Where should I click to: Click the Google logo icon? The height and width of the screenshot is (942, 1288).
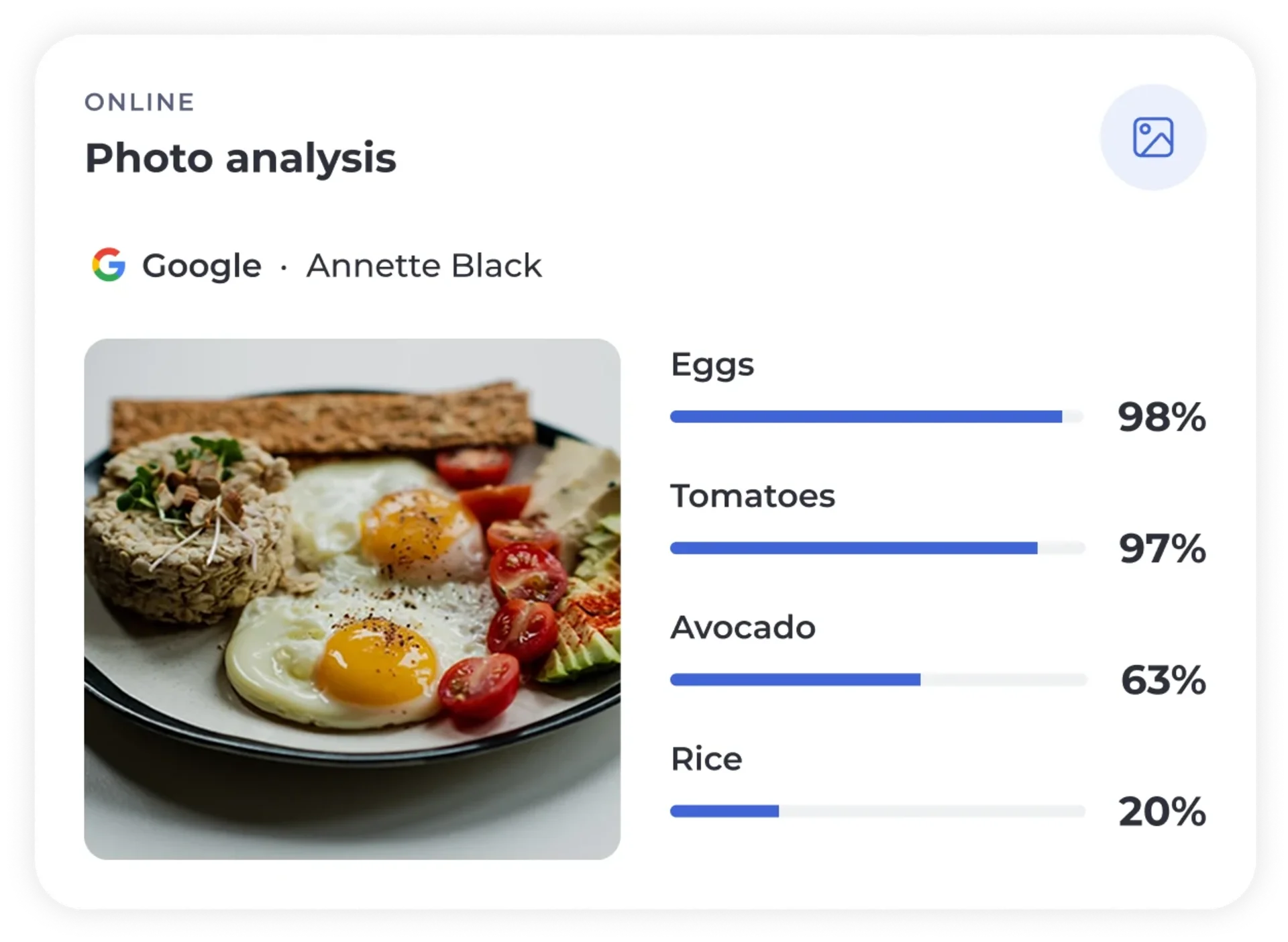click(x=109, y=264)
